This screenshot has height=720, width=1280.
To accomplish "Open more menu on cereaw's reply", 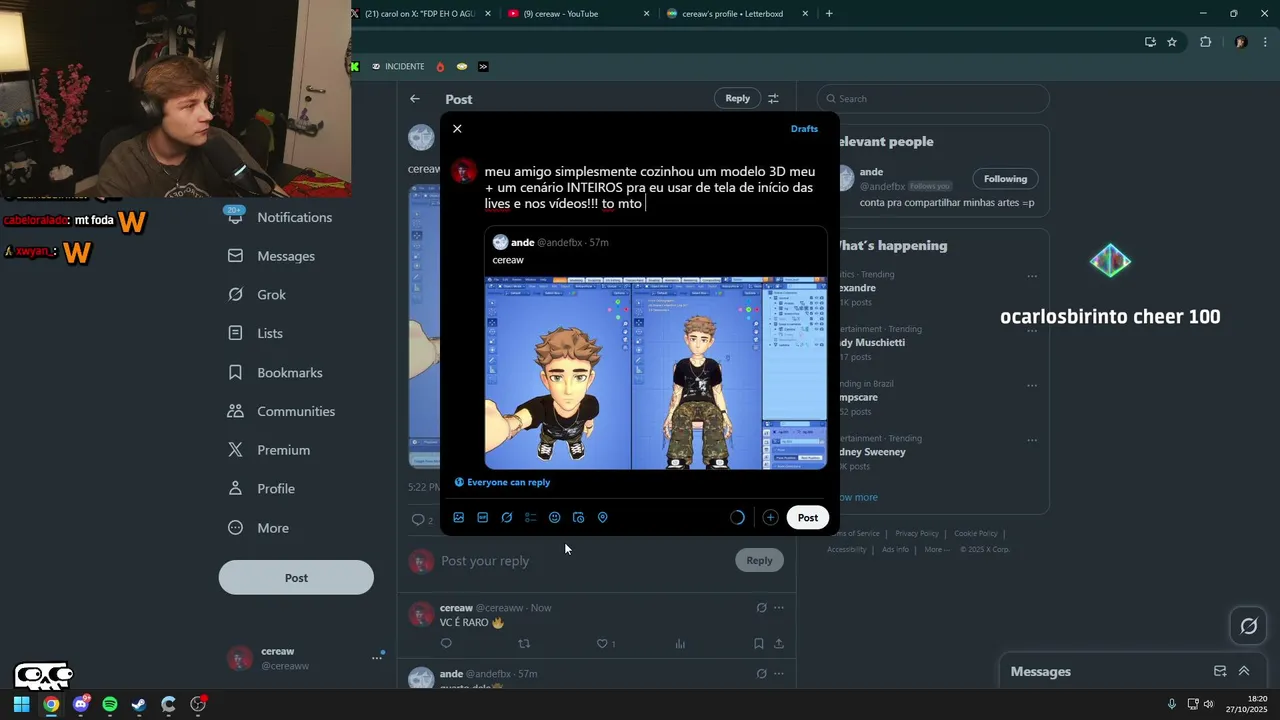I will tap(779, 608).
